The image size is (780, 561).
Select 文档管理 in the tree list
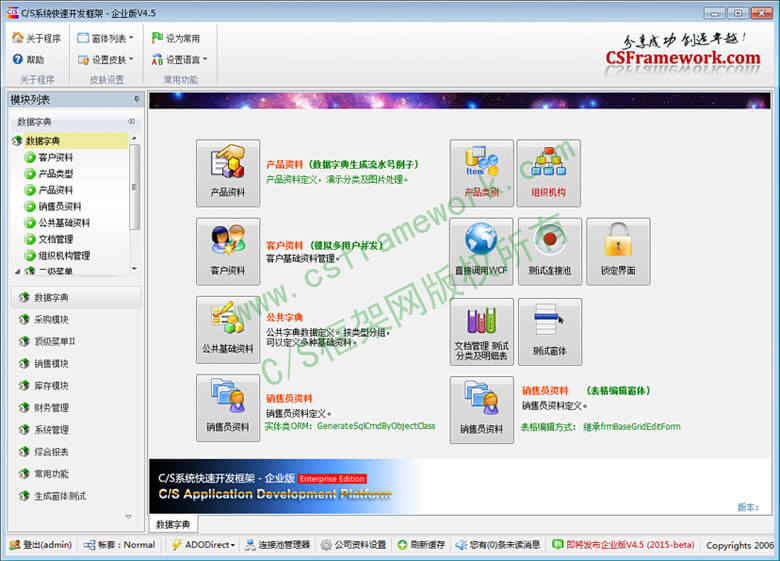[55, 239]
